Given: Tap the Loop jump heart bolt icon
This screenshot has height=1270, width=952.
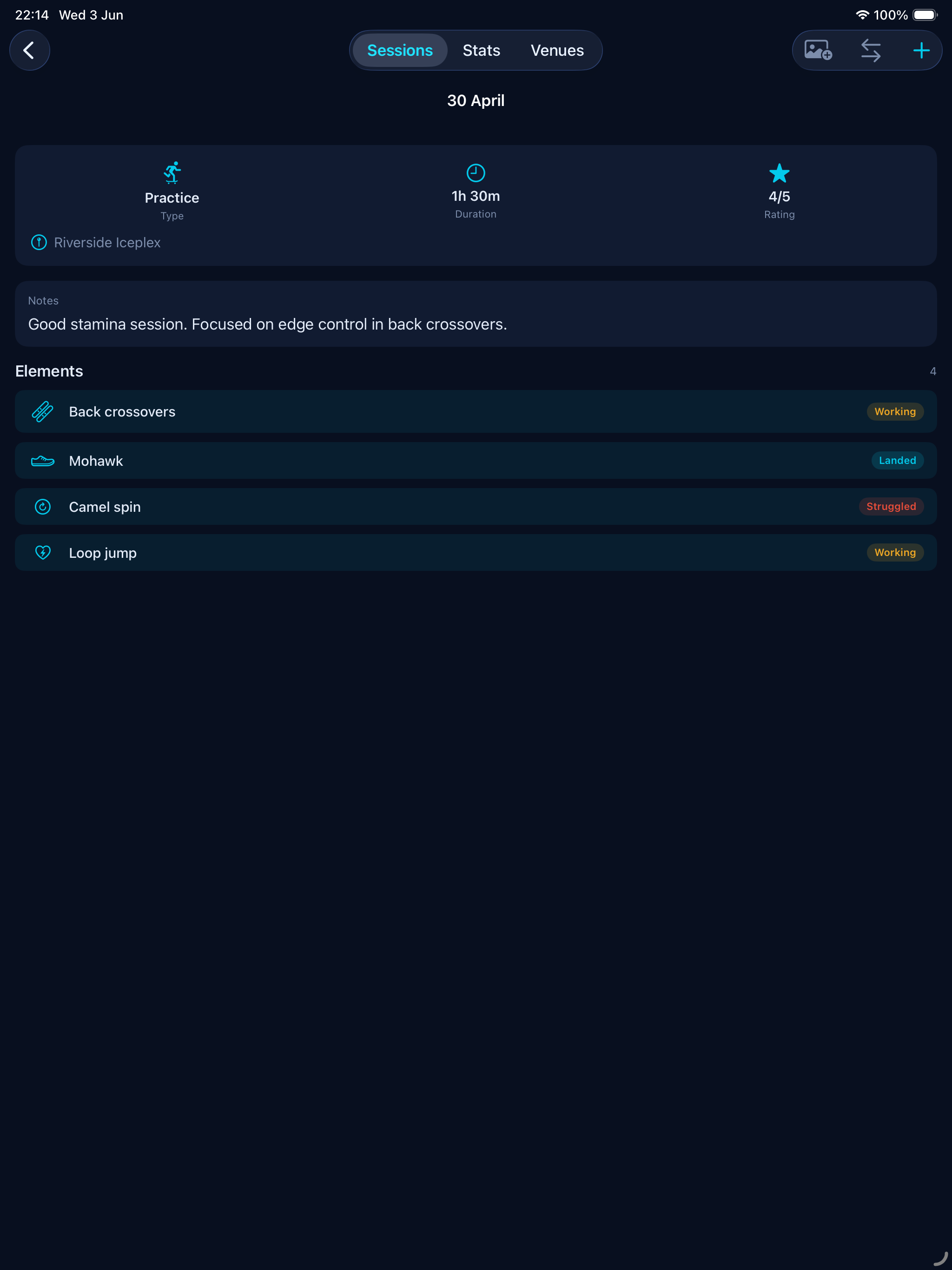Looking at the screenshot, I should 42,552.
